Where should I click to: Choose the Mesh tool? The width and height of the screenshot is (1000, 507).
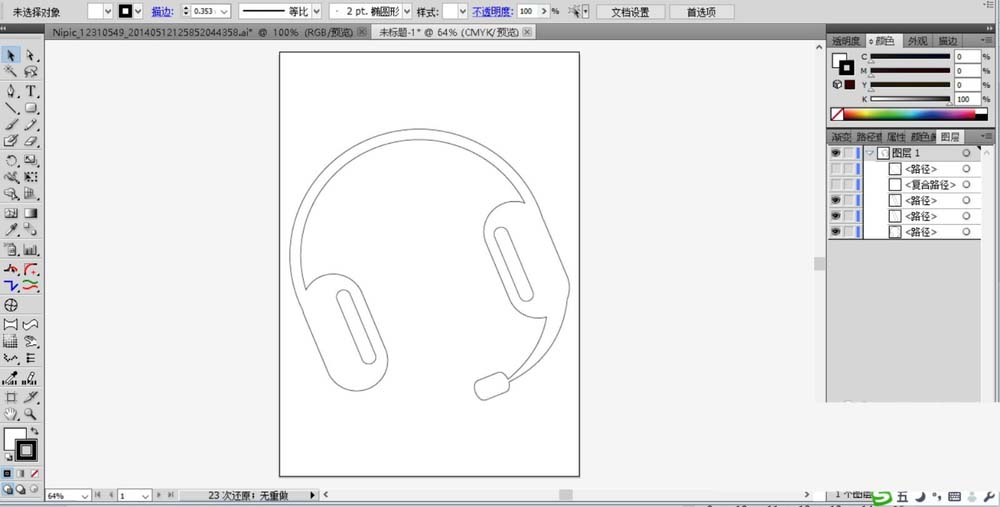(x=11, y=213)
